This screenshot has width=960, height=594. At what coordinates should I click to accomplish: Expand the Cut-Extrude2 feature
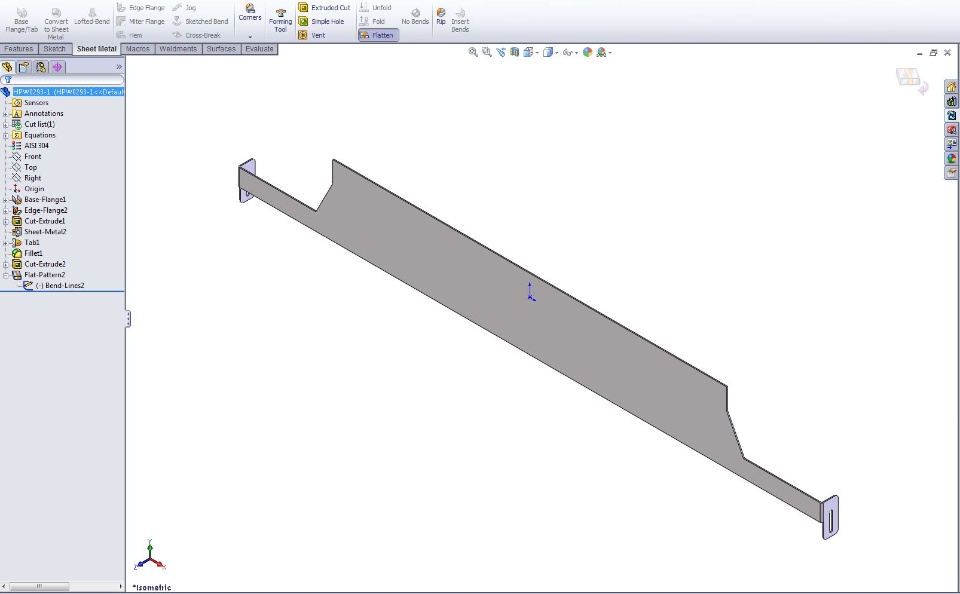pyautogui.click(x=6, y=265)
